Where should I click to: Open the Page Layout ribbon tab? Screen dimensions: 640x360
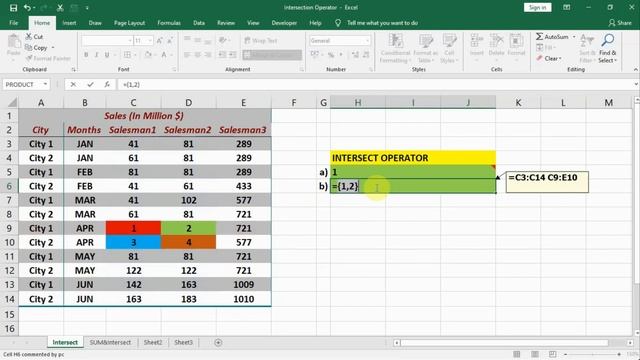pos(129,23)
